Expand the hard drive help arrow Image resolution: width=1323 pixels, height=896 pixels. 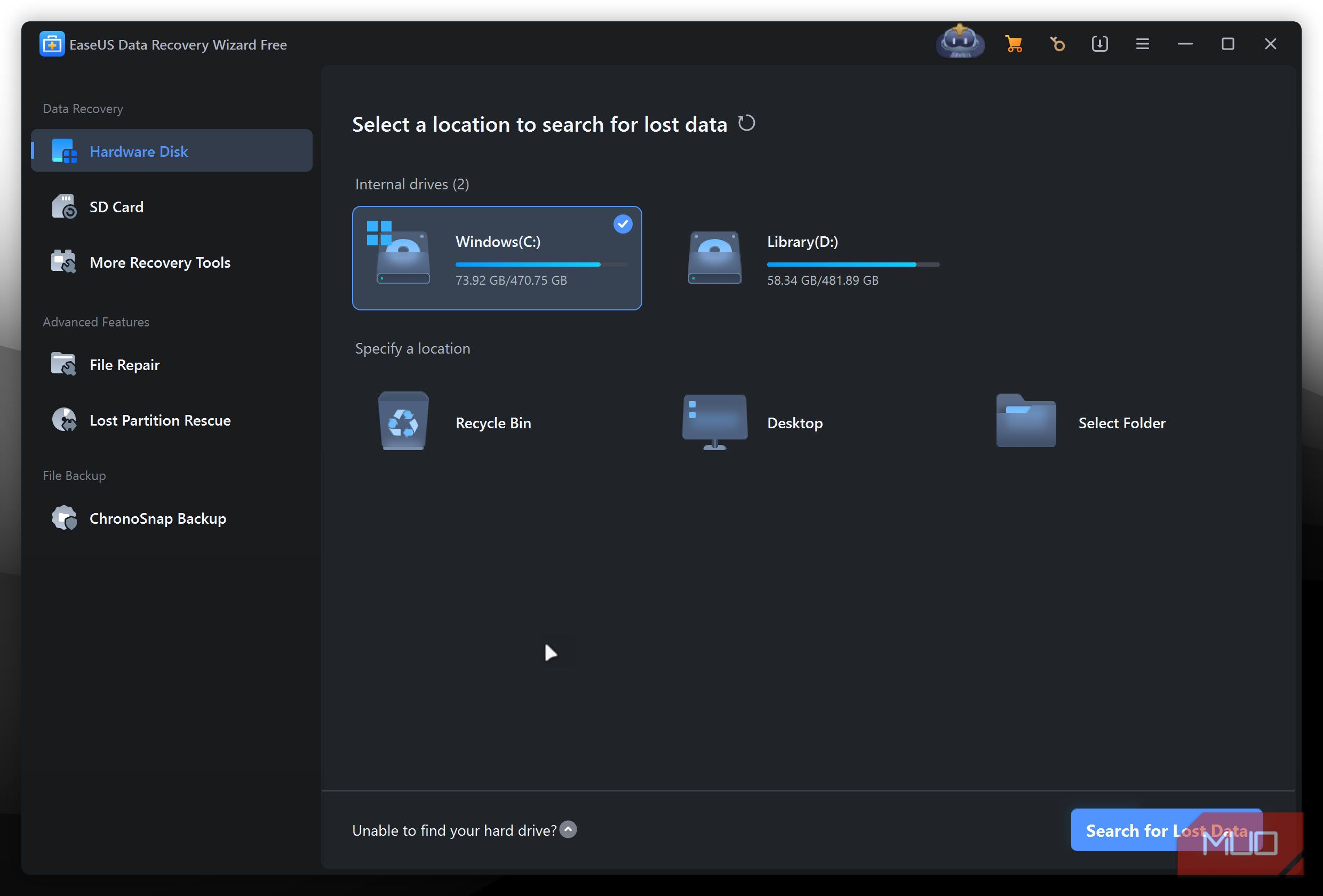(568, 829)
